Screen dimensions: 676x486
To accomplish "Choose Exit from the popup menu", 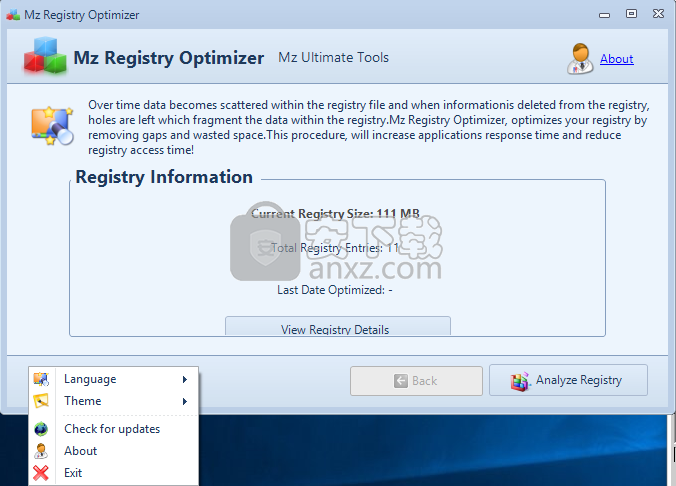I will 114,473.
